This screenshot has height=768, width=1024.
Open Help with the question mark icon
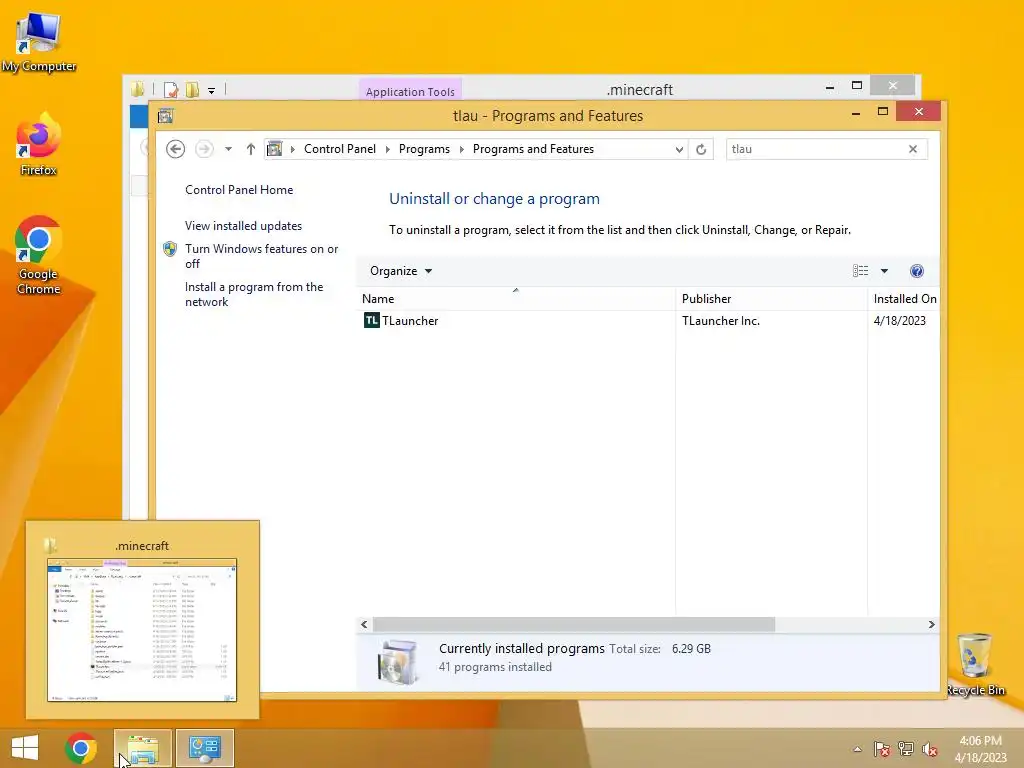[916, 270]
